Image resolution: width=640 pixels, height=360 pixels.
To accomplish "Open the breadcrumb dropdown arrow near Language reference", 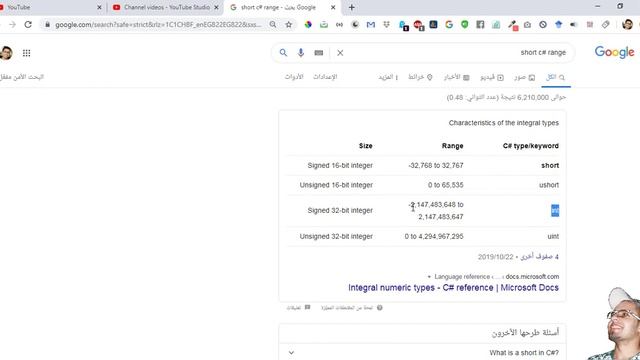I will pos(429,277).
